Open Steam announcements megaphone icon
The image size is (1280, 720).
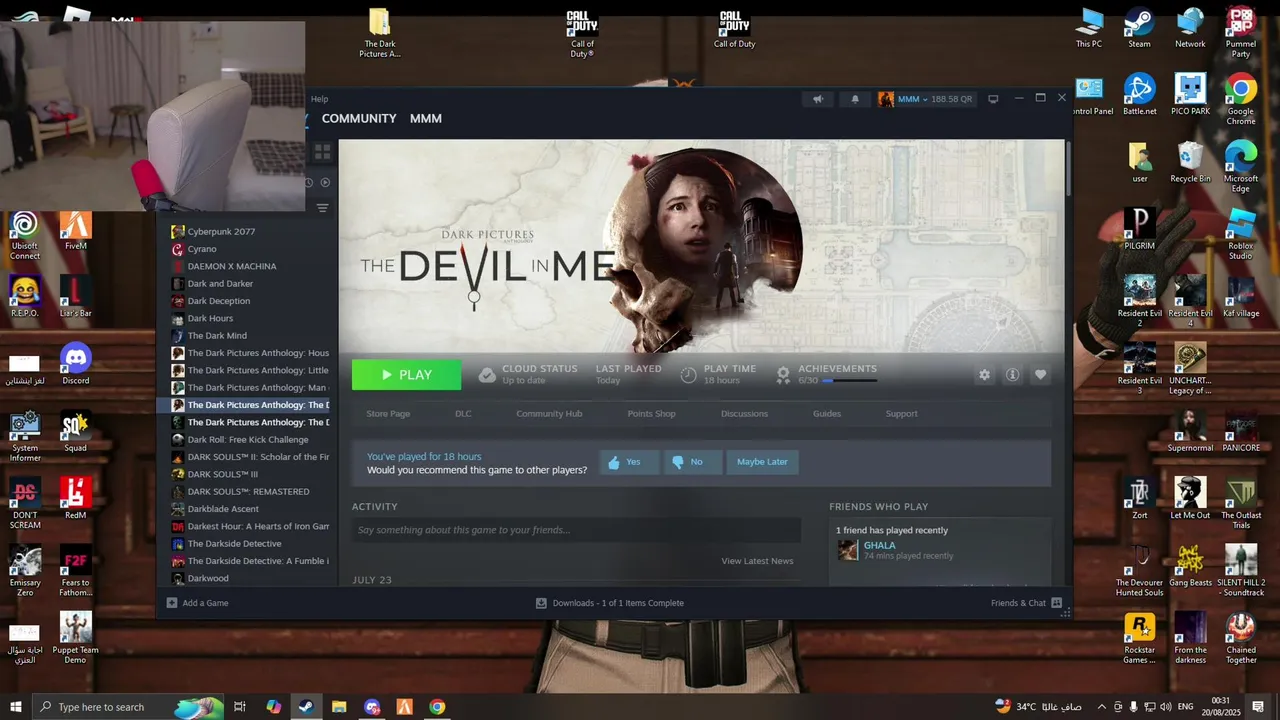point(818,99)
